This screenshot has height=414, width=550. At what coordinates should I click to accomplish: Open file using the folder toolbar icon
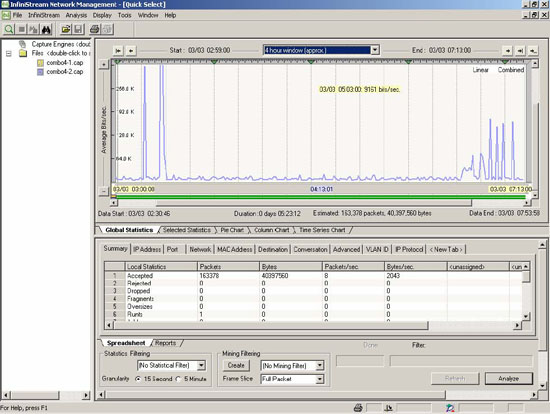tap(66, 29)
